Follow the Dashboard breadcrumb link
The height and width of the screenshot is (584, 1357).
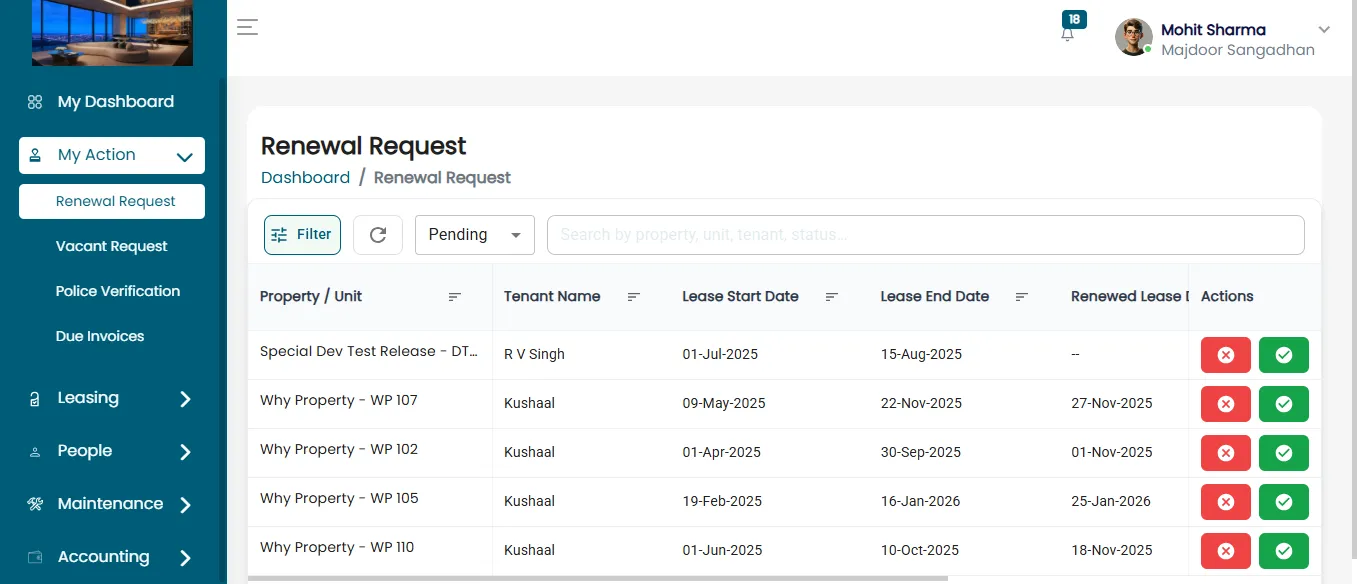[305, 178]
